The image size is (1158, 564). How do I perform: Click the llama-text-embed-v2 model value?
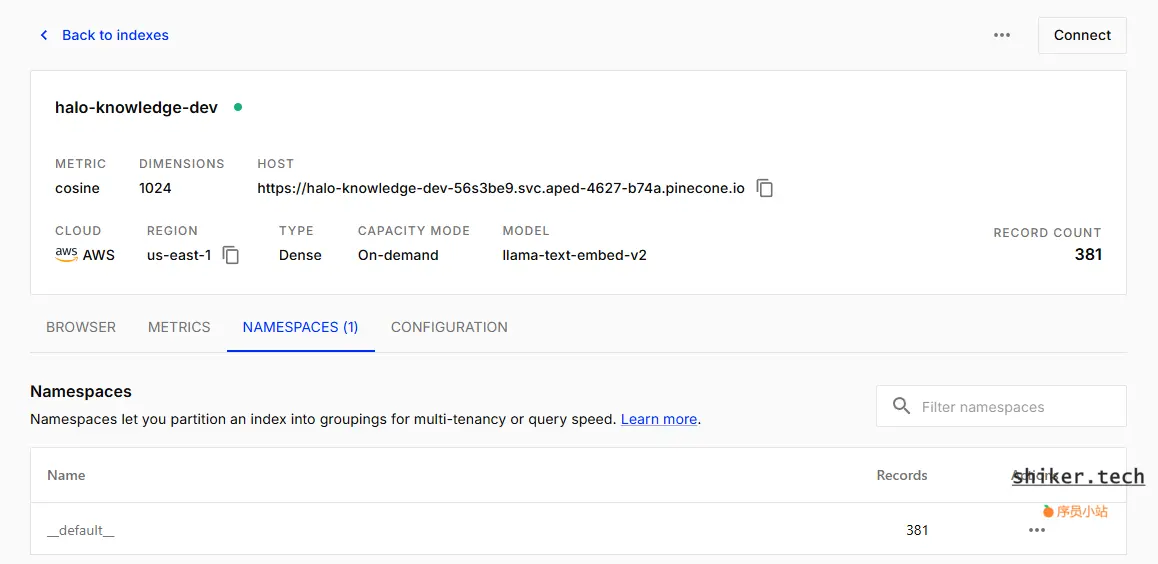tap(575, 255)
